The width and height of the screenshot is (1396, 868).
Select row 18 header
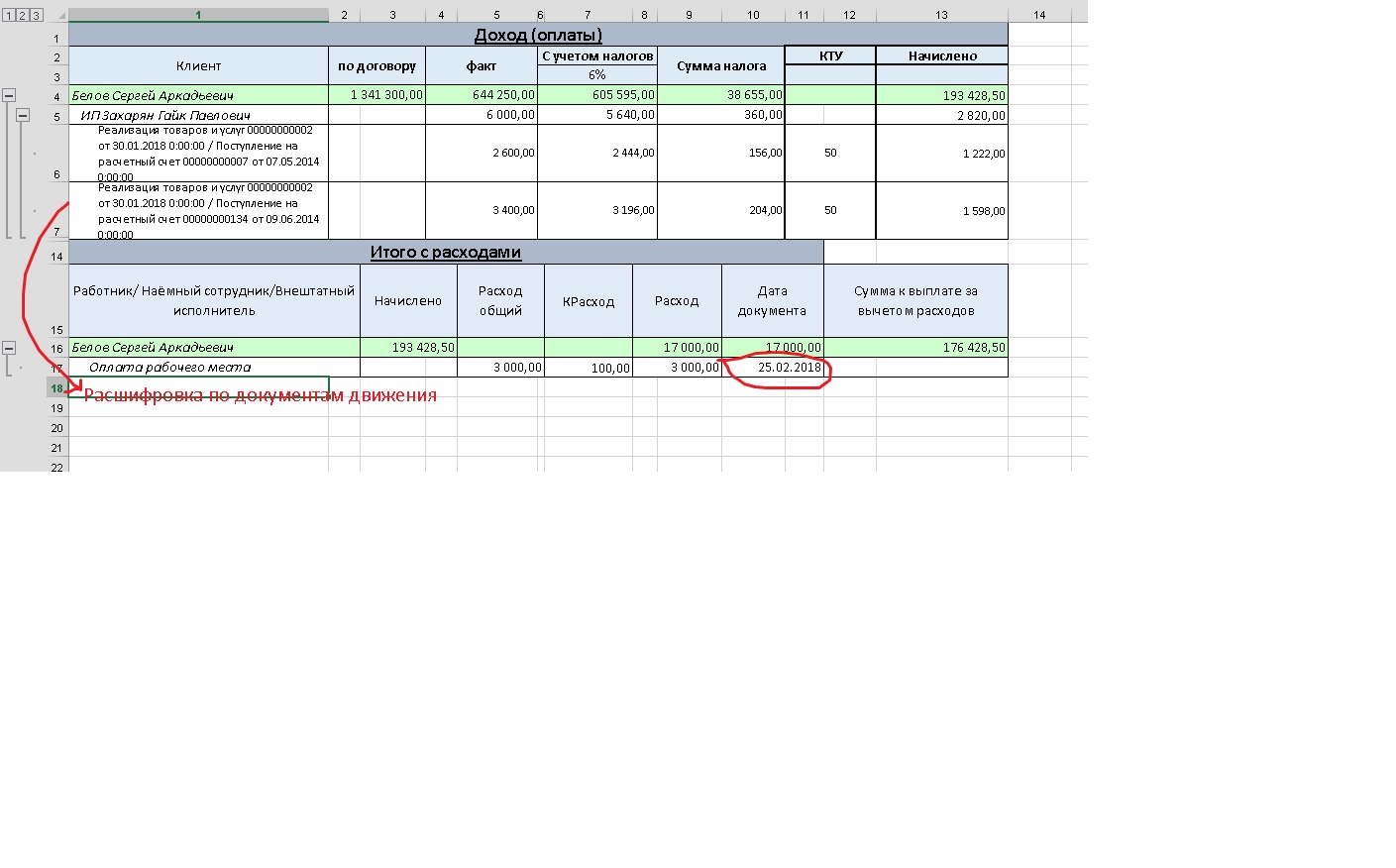coord(56,388)
